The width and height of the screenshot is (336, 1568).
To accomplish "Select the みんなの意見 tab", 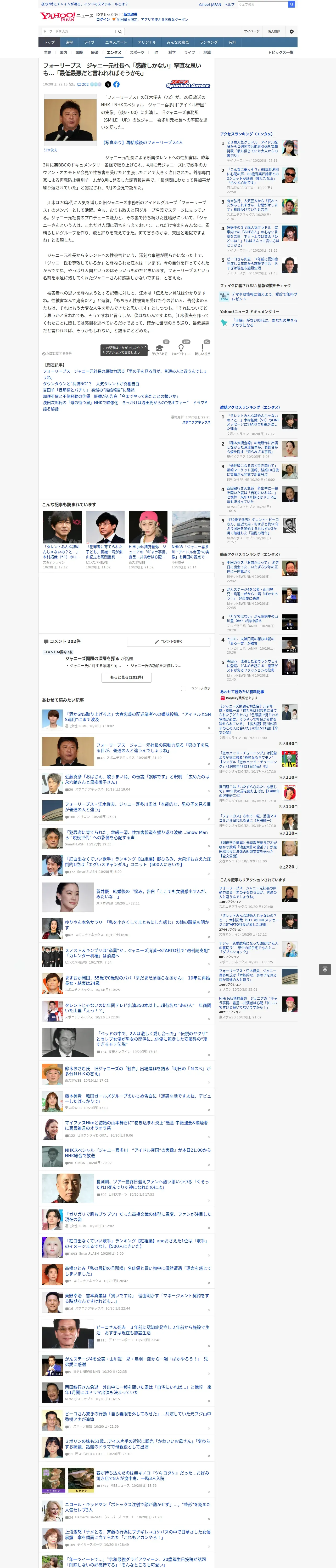I will [177, 43].
